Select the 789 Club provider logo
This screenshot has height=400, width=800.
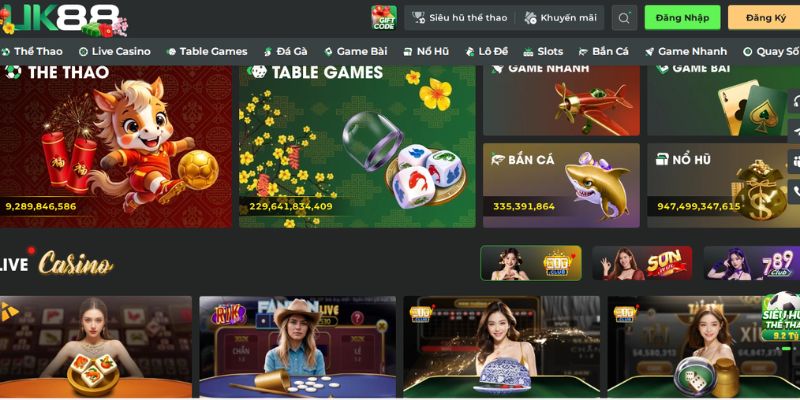pos(752,263)
